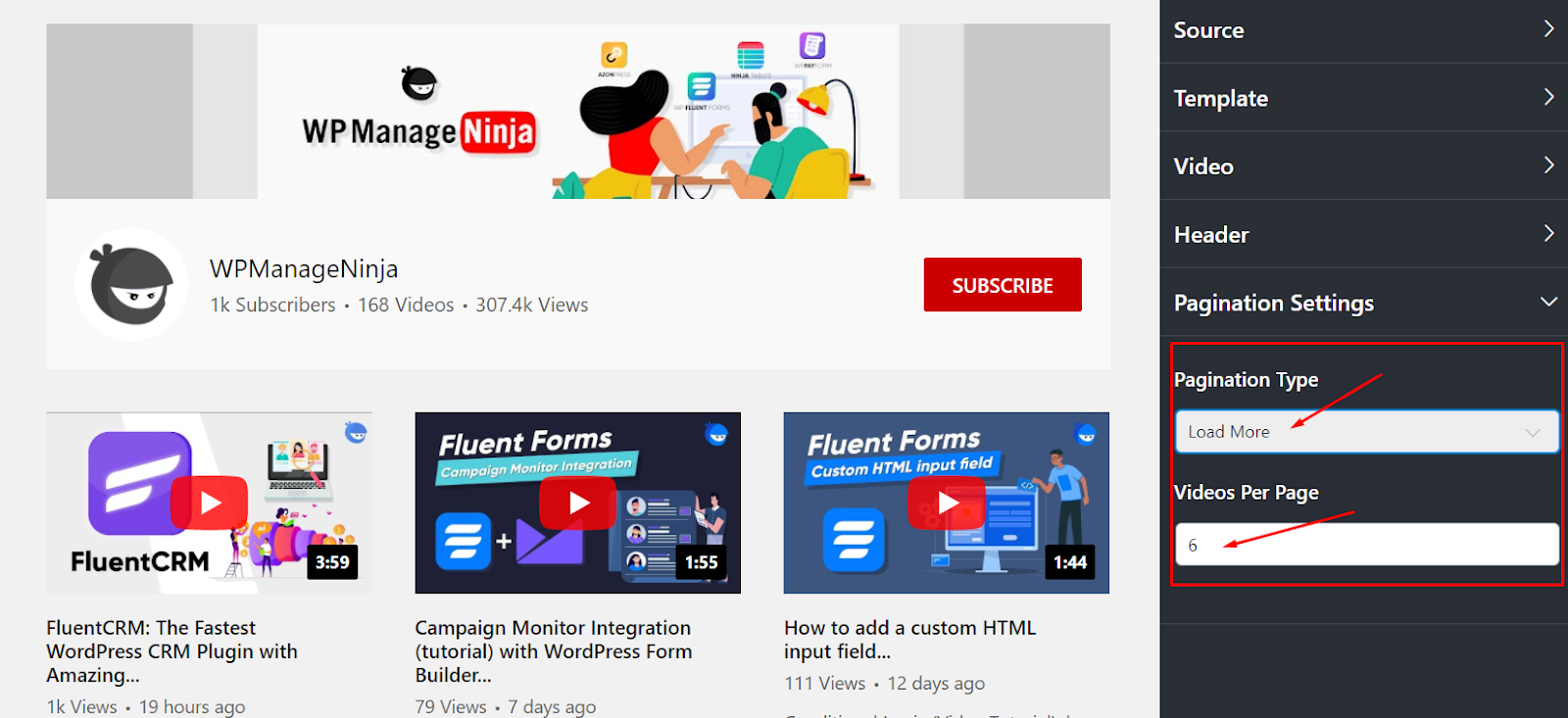Click the 307.4k Views text
Image resolution: width=1568 pixels, height=718 pixels.
[532, 305]
